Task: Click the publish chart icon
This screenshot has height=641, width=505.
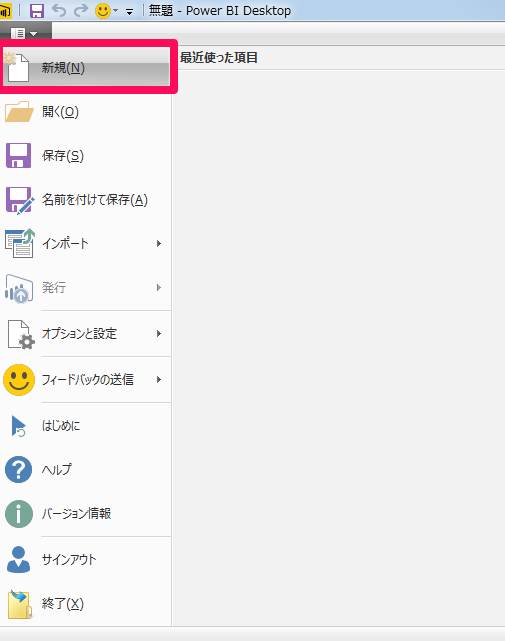Action: (x=19, y=289)
